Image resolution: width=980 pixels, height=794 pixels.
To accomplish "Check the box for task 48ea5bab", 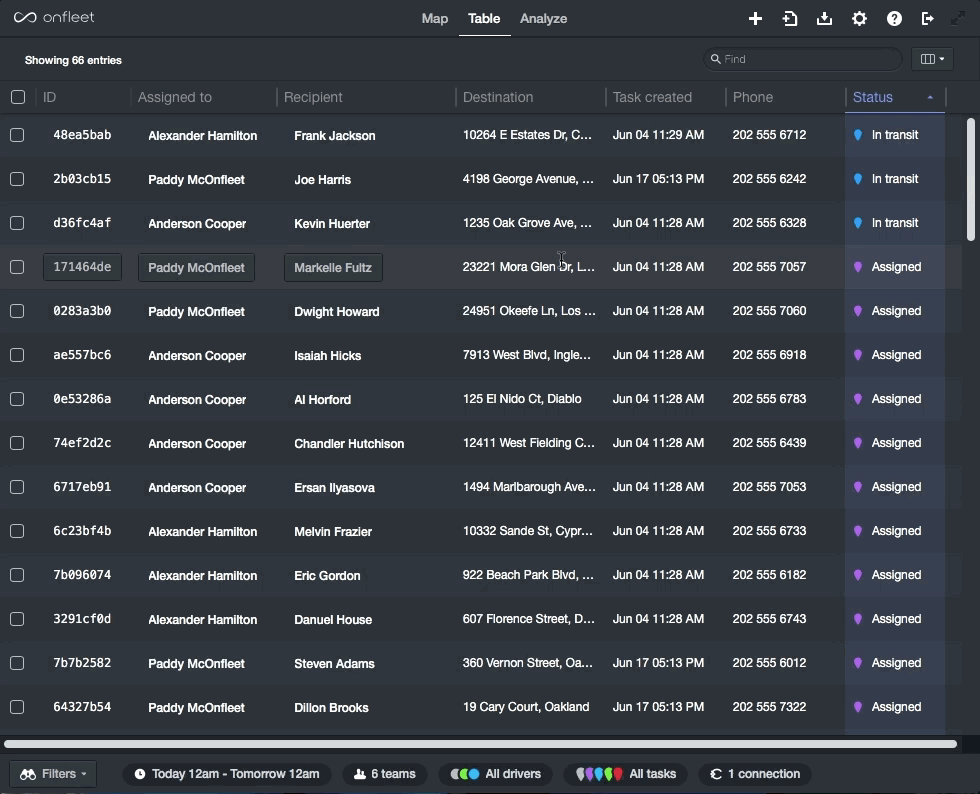I will (x=18, y=135).
